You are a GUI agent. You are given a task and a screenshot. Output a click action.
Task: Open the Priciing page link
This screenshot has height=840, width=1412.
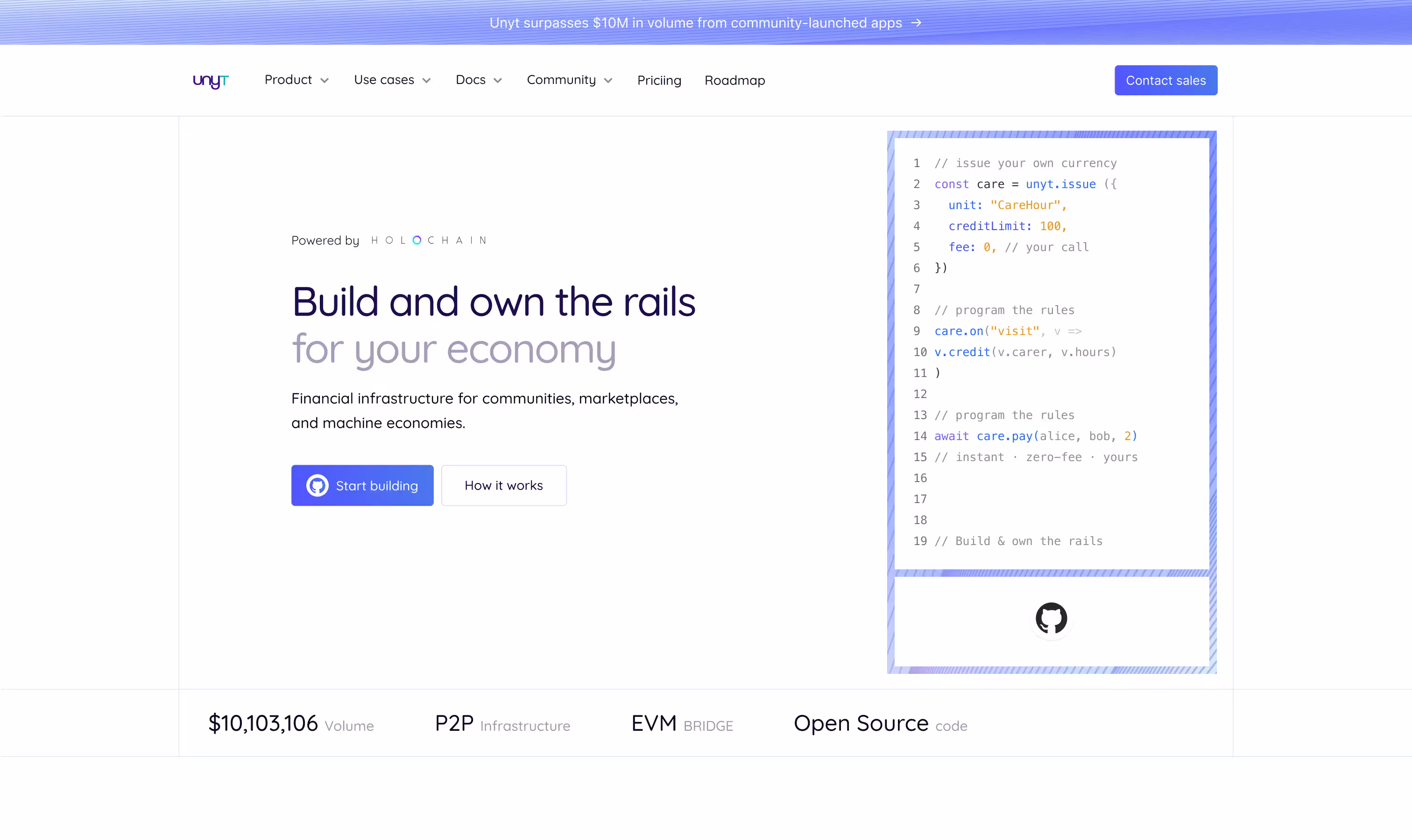click(659, 80)
